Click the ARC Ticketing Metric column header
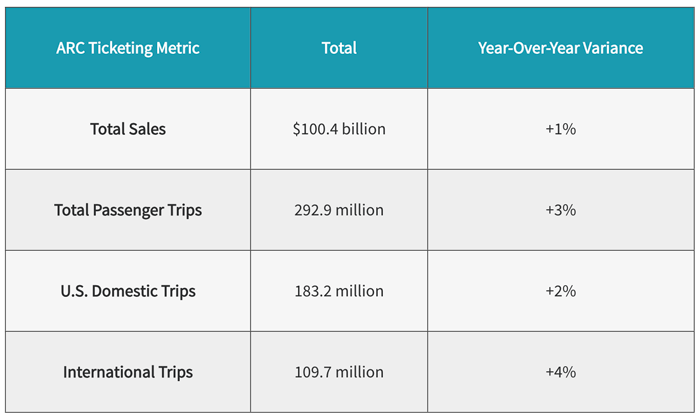The width and height of the screenshot is (700, 420). [x=128, y=48]
